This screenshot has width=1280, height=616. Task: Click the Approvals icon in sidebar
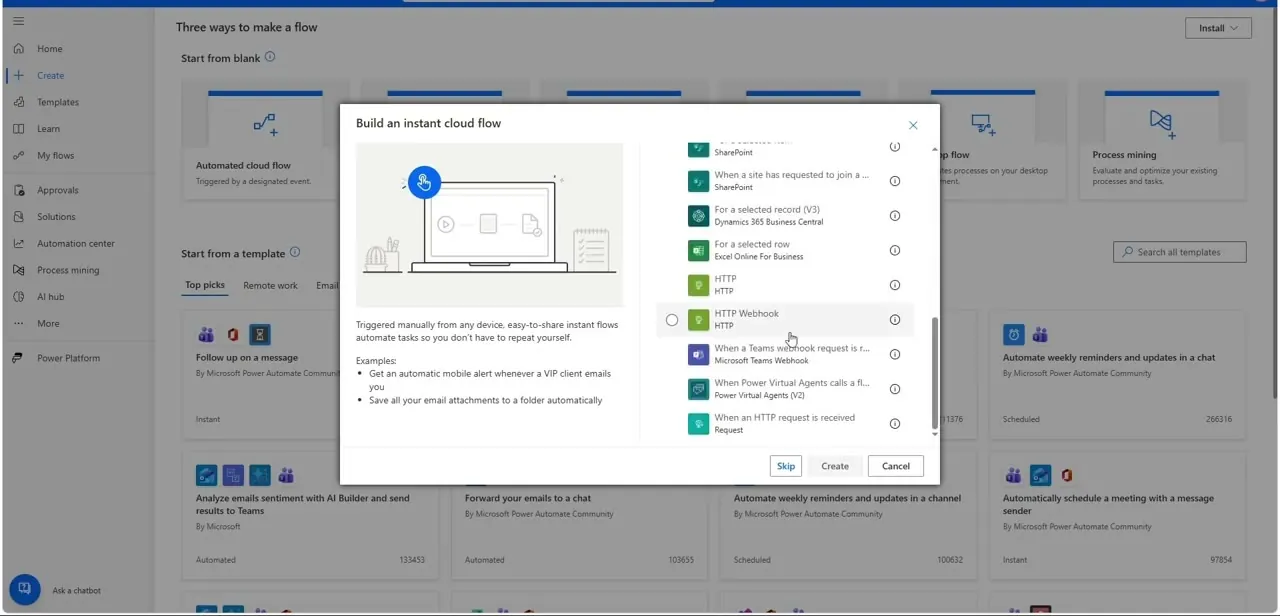click(x=18, y=190)
